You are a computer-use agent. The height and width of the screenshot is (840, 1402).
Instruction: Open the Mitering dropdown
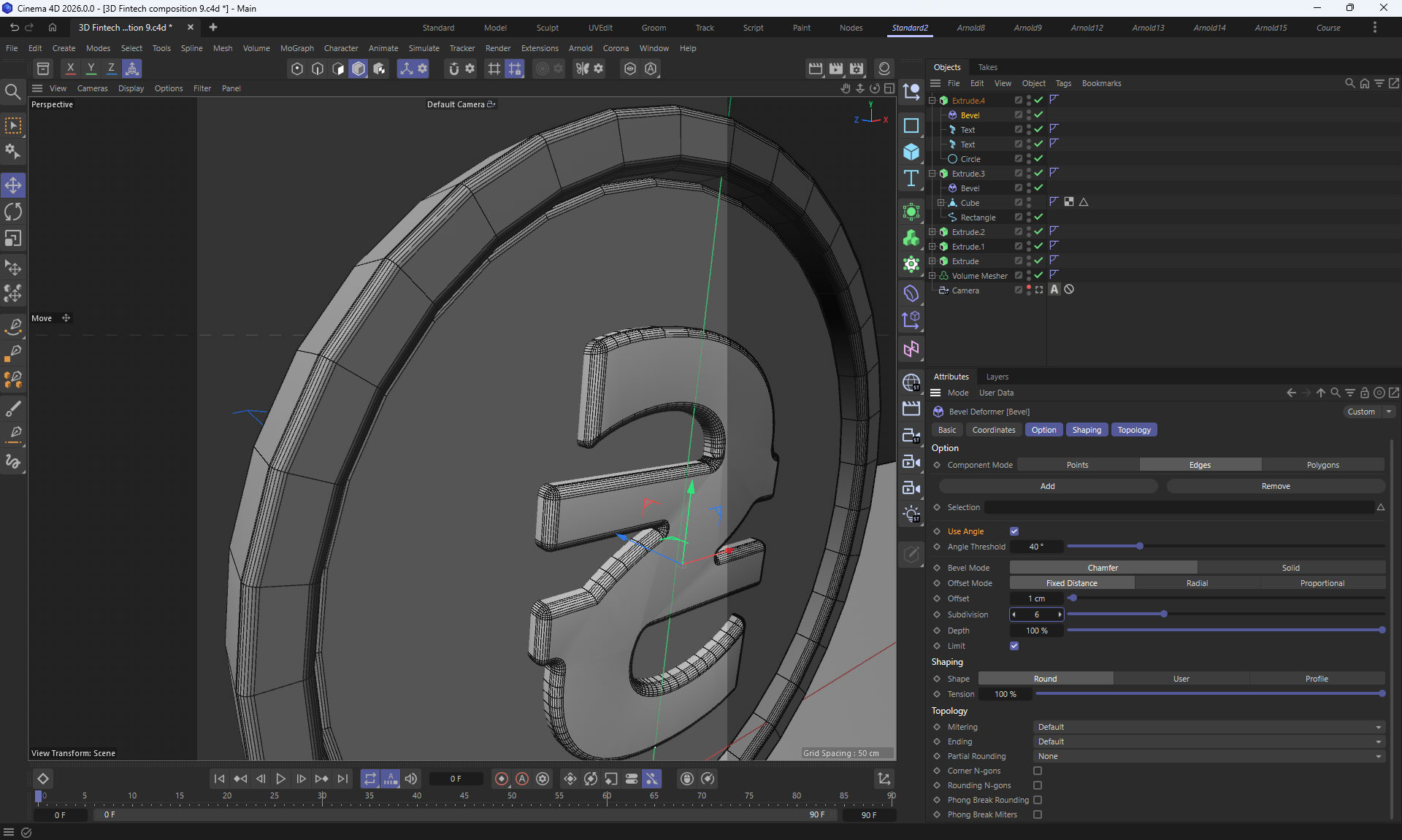(x=1208, y=727)
